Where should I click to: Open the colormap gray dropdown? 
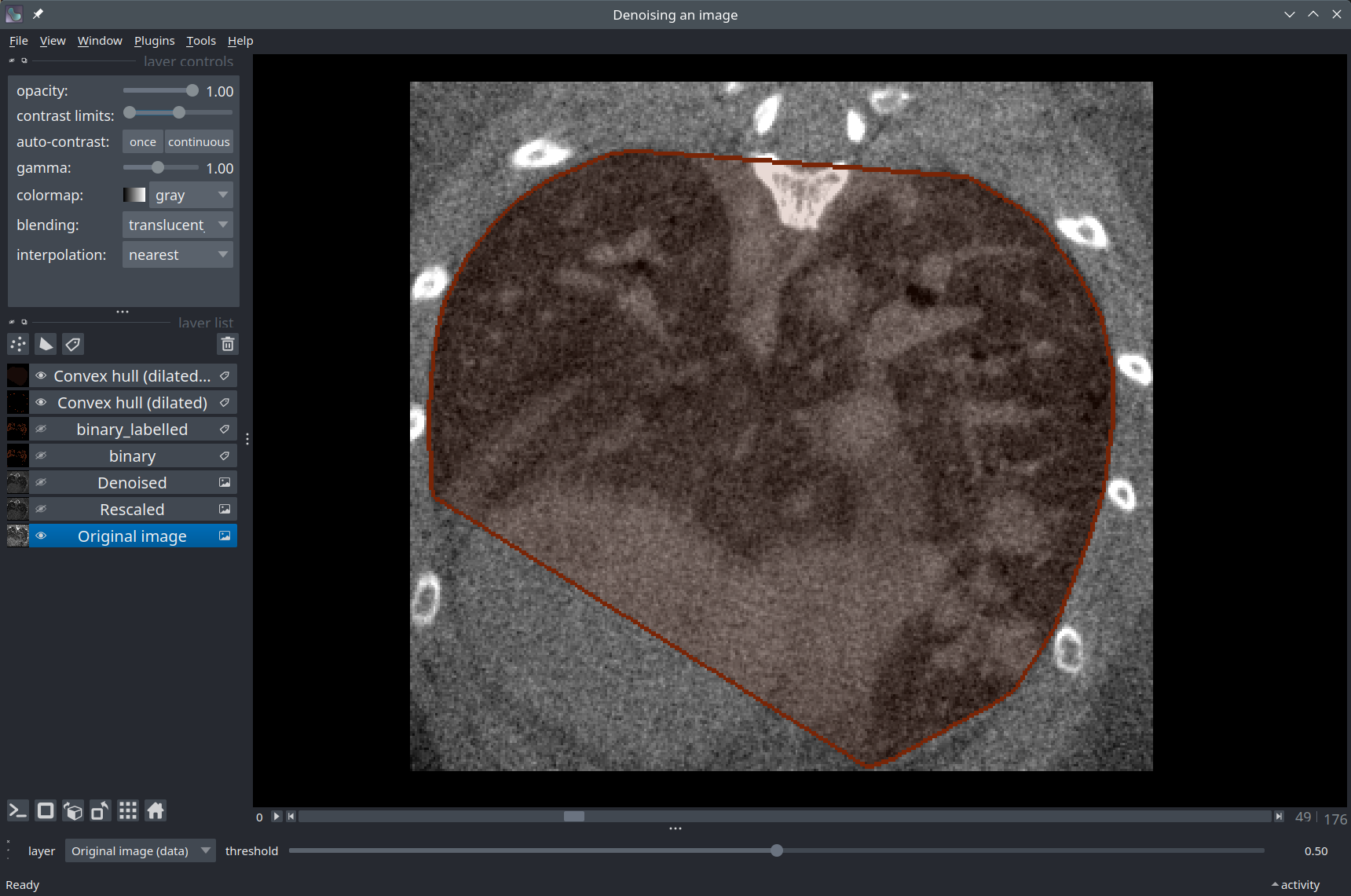(x=191, y=196)
